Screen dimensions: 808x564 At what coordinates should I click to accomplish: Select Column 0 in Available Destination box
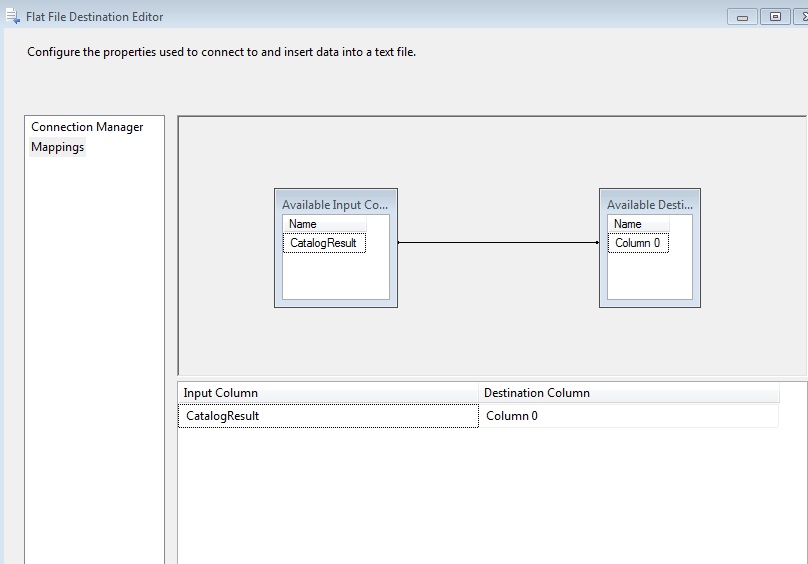(638, 243)
